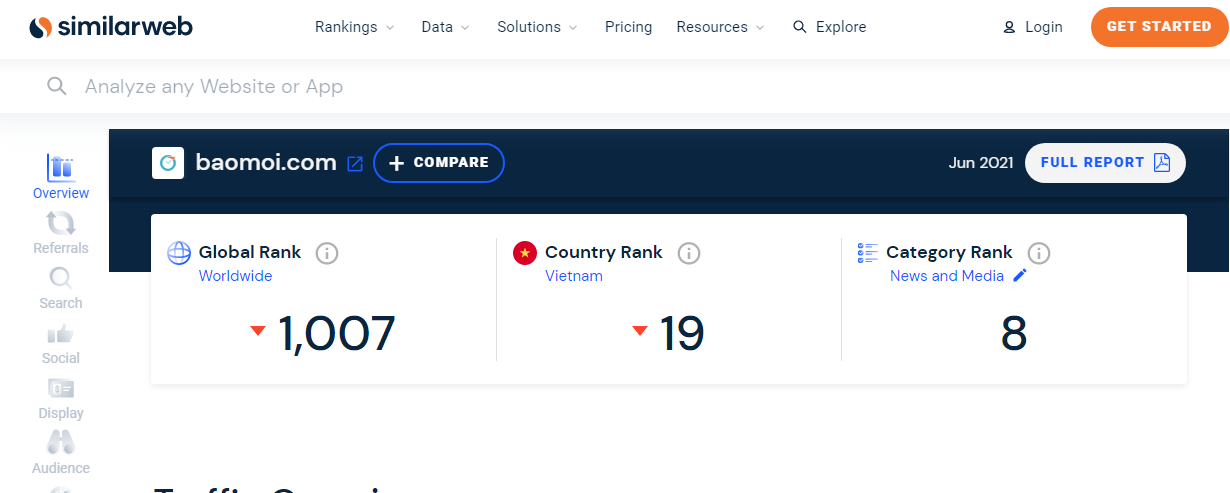The width and height of the screenshot is (1230, 493).
Task: Expand the Resources menu
Action: [x=720, y=27]
